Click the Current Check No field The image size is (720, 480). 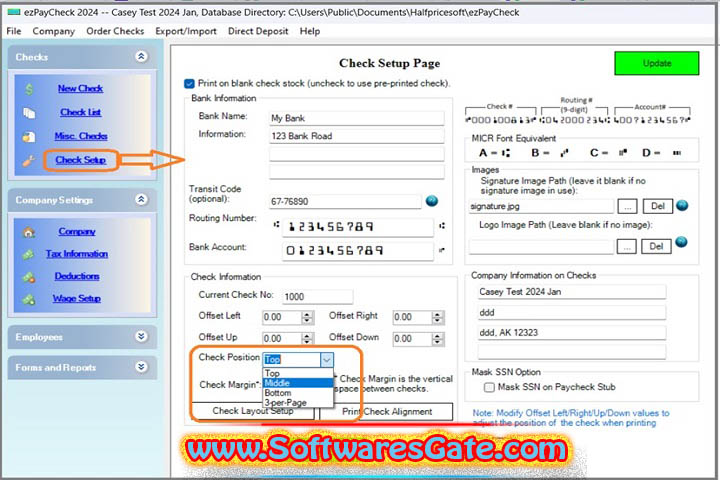(x=318, y=297)
